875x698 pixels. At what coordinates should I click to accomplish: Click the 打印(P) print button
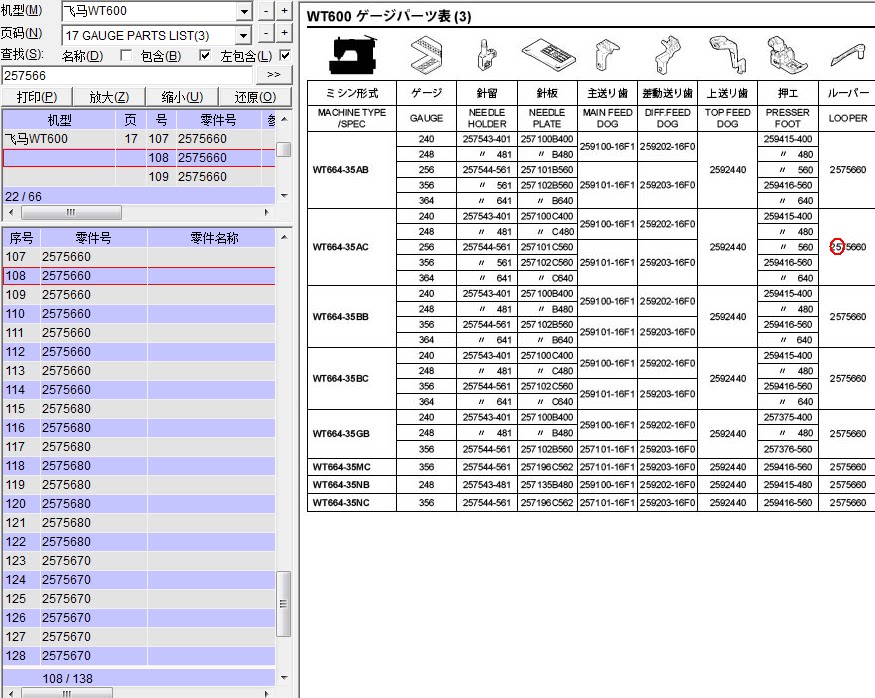click(x=37, y=97)
